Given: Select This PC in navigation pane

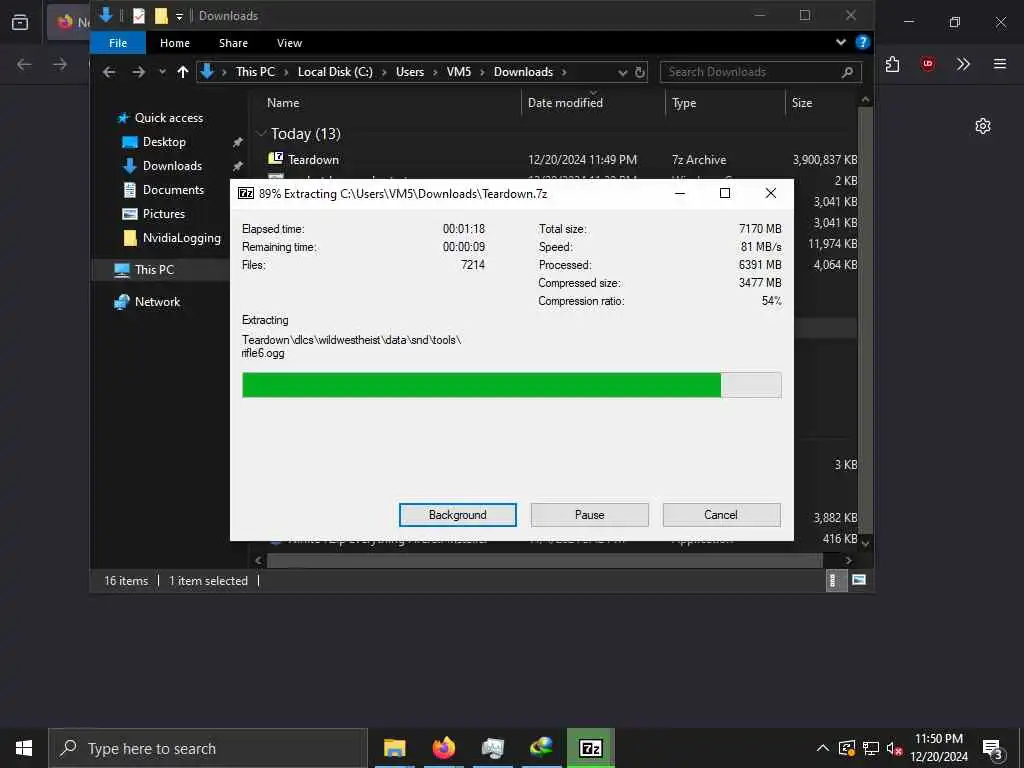Looking at the screenshot, I should pos(154,270).
